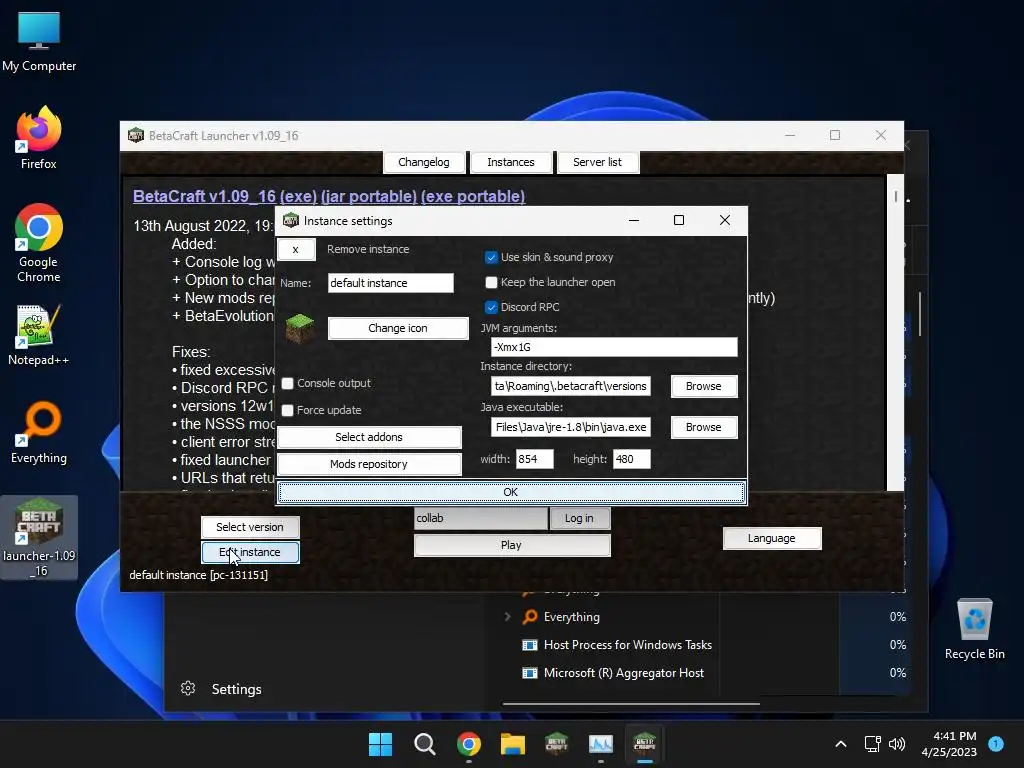Viewport: 1024px width, 768px height.
Task: Browse for Java executable
Action: 704,427
